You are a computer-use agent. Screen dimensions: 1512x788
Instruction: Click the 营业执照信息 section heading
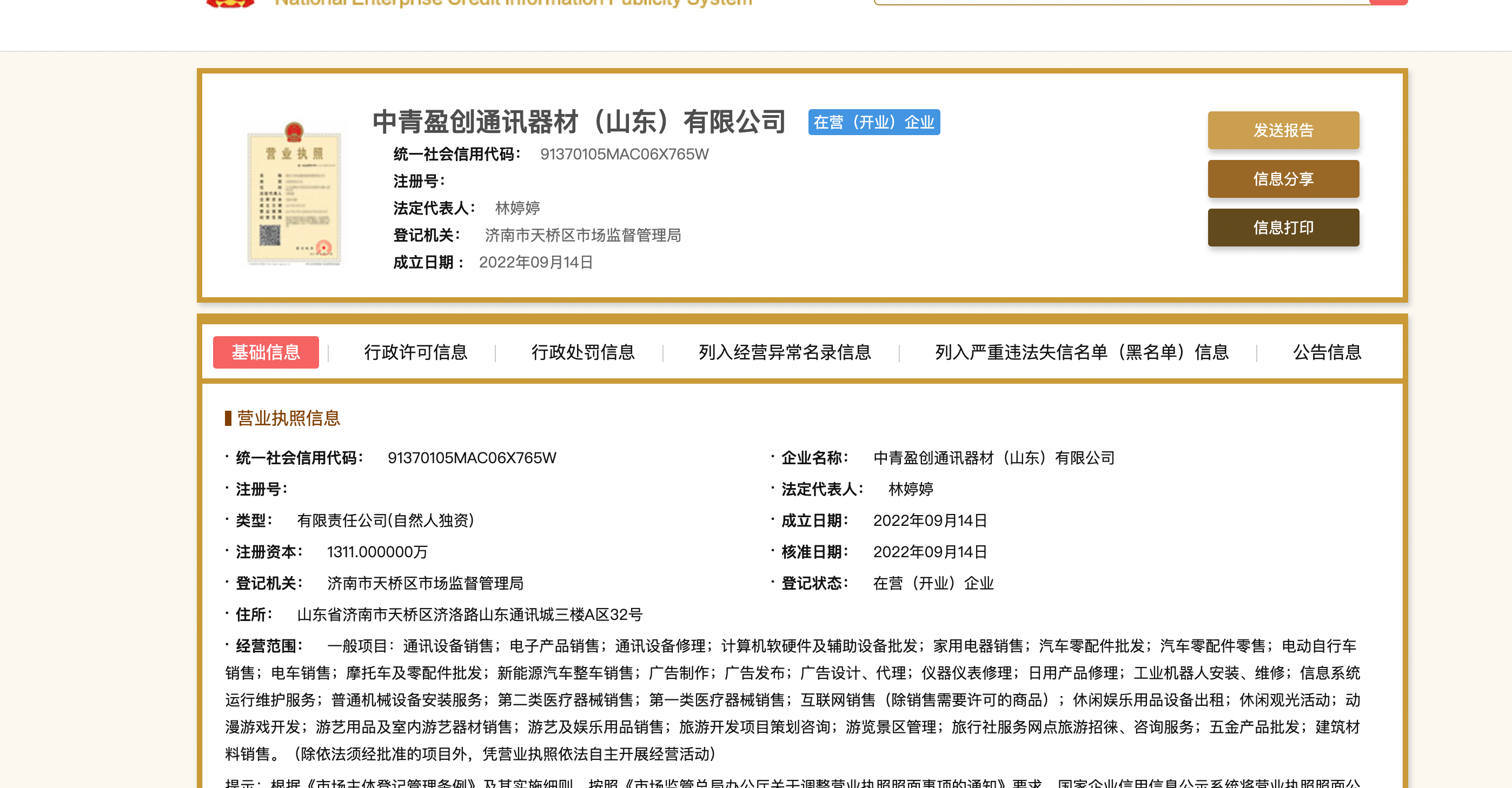288,418
